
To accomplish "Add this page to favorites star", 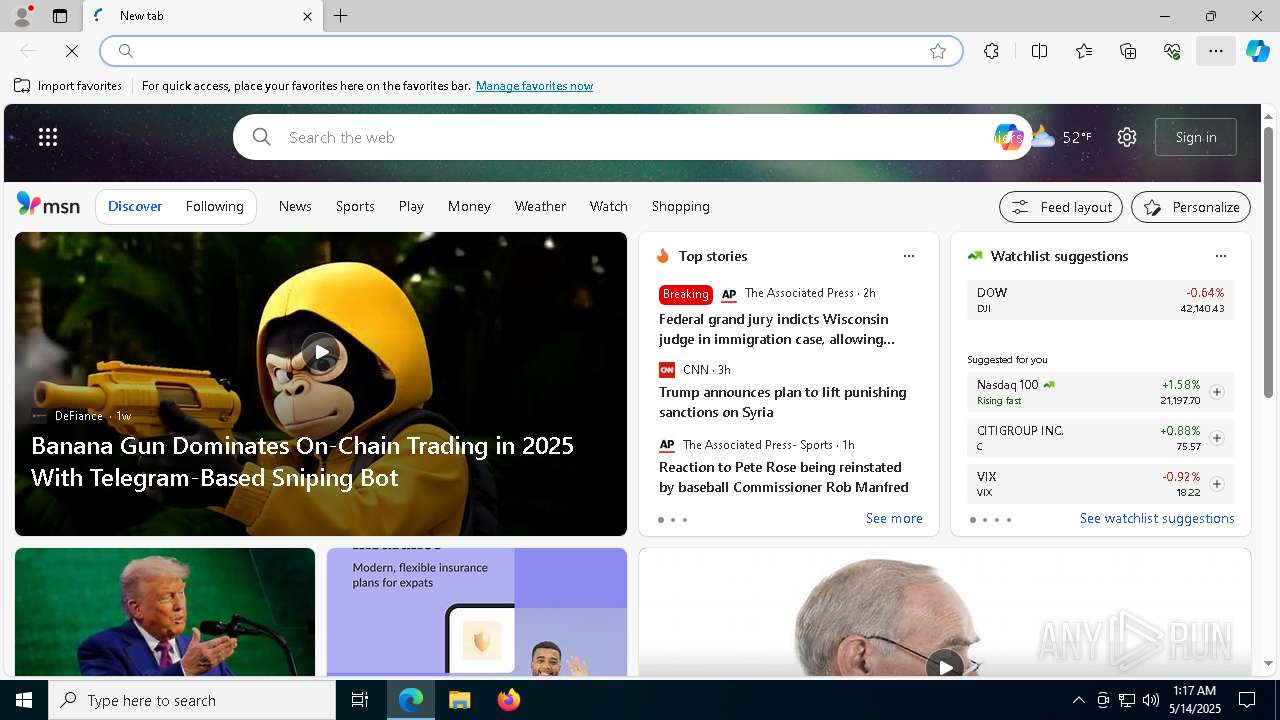I will [x=938, y=51].
